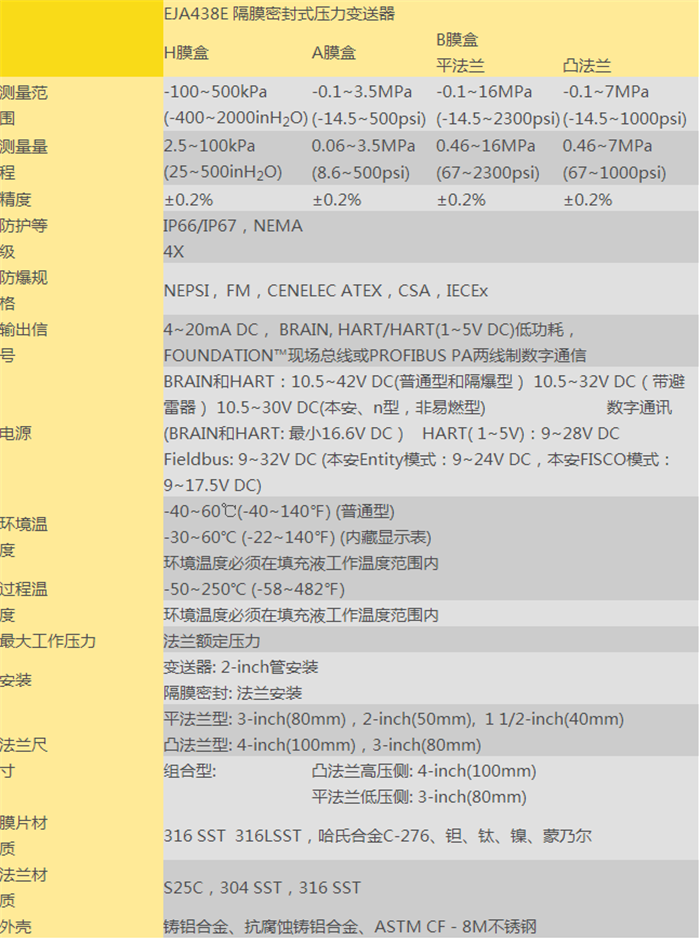Screen dimensions: 700x940
Task: Select the 外壳 row label
Action: click(x=16, y=927)
